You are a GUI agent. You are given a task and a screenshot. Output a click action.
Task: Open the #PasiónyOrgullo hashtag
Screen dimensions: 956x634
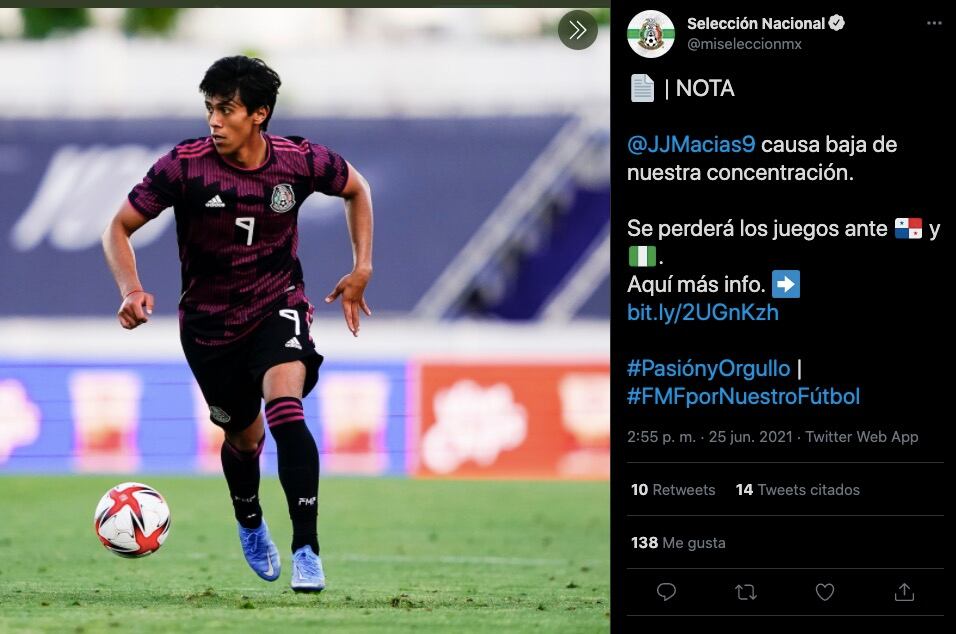point(708,368)
